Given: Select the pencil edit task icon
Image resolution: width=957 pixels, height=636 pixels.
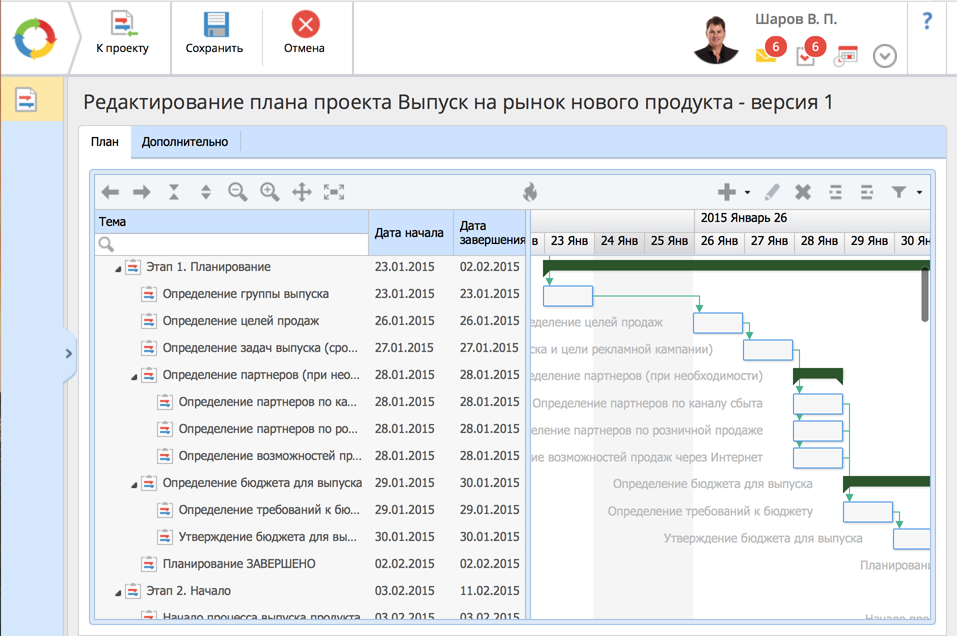Looking at the screenshot, I should (x=773, y=192).
